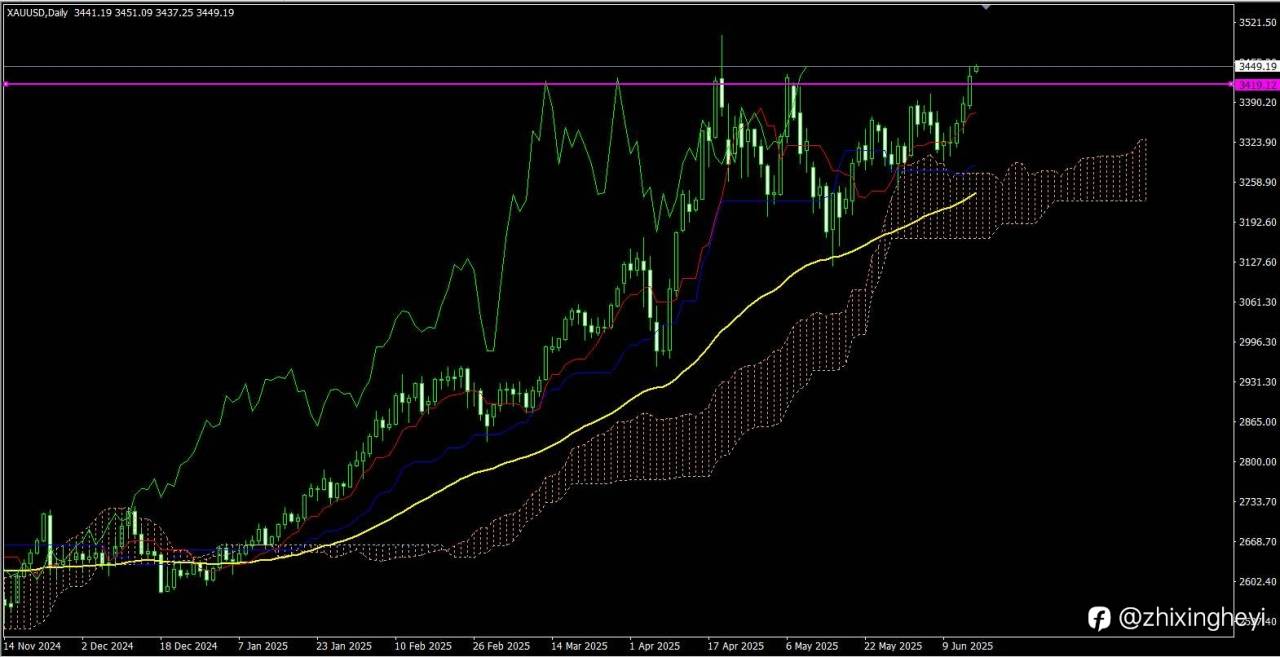Image resolution: width=1280 pixels, height=657 pixels.
Task: Click the 2800.00 price axis label
Action: tap(1257, 462)
